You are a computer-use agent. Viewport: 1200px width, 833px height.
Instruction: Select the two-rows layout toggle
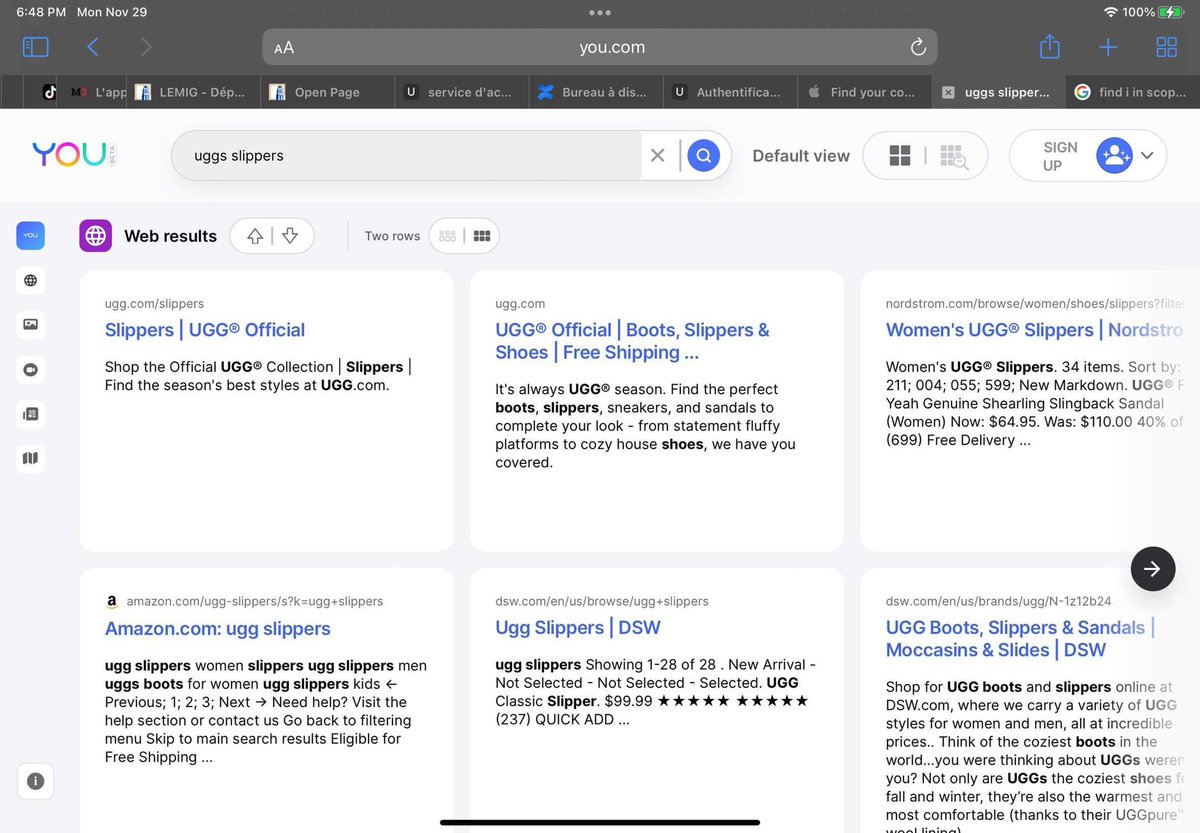(482, 236)
